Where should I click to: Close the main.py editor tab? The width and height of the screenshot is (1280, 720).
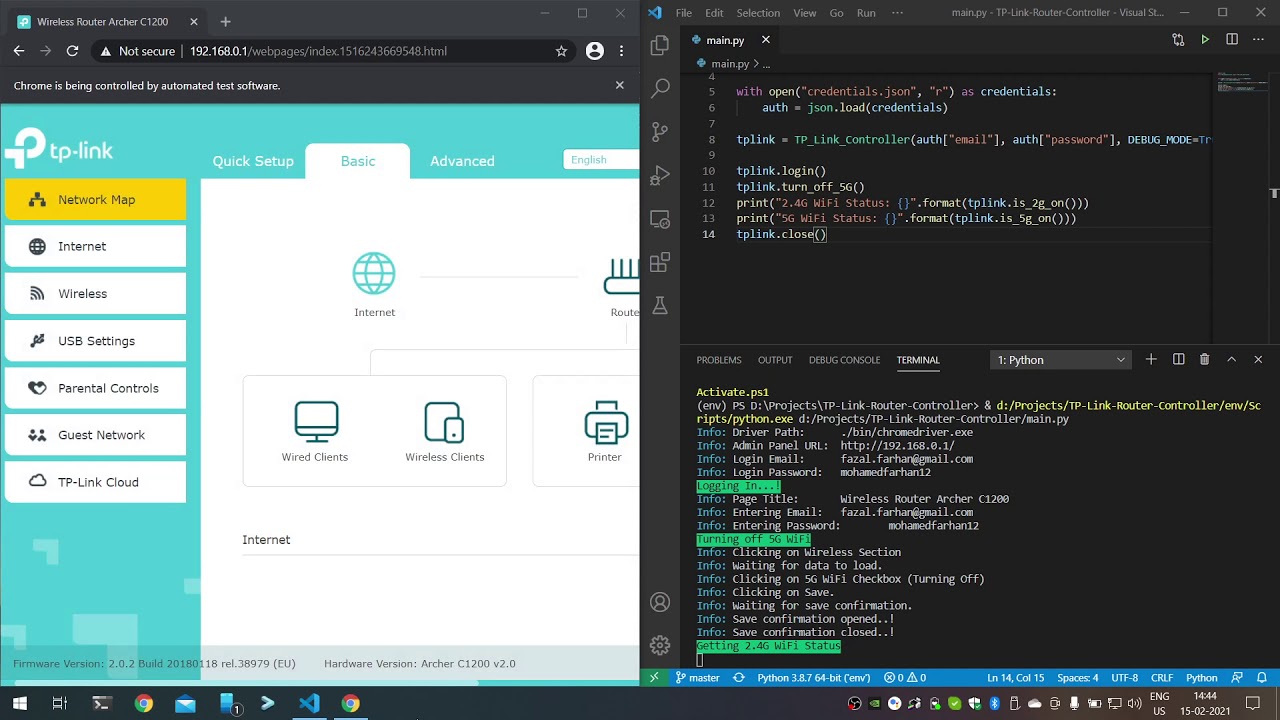tap(766, 40)
